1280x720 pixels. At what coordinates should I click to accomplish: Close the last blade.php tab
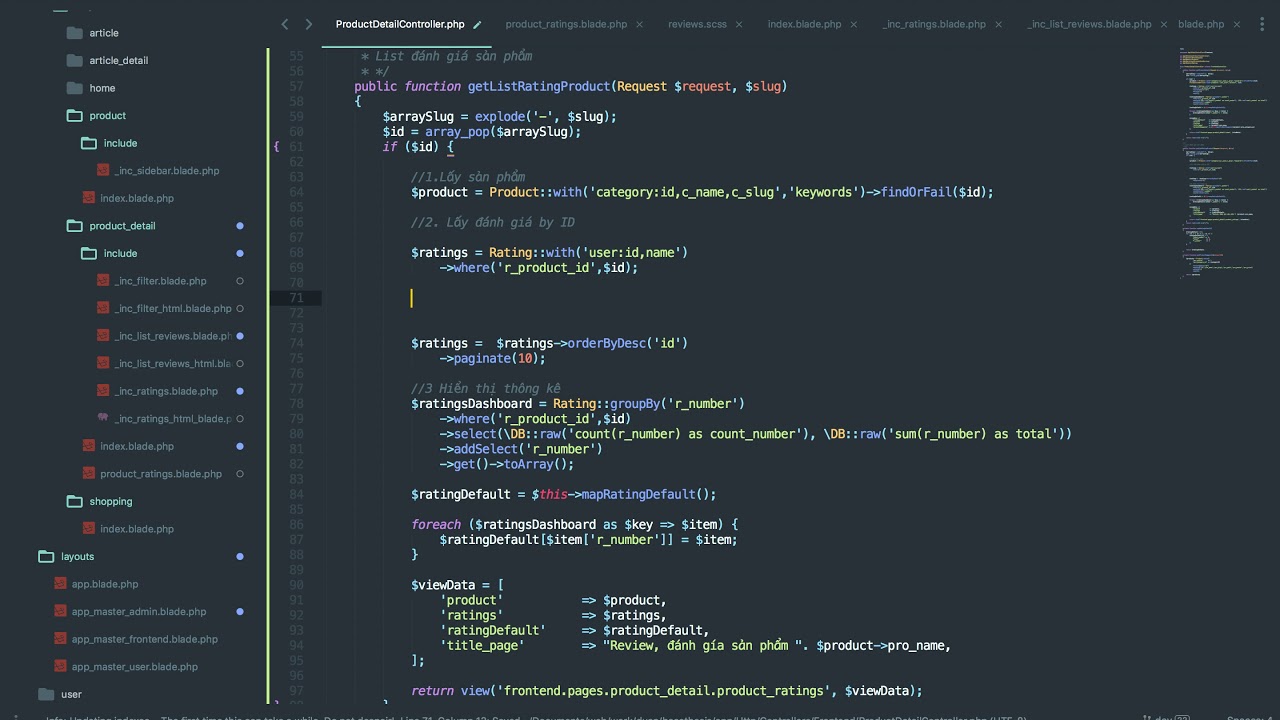[1237, 24]
